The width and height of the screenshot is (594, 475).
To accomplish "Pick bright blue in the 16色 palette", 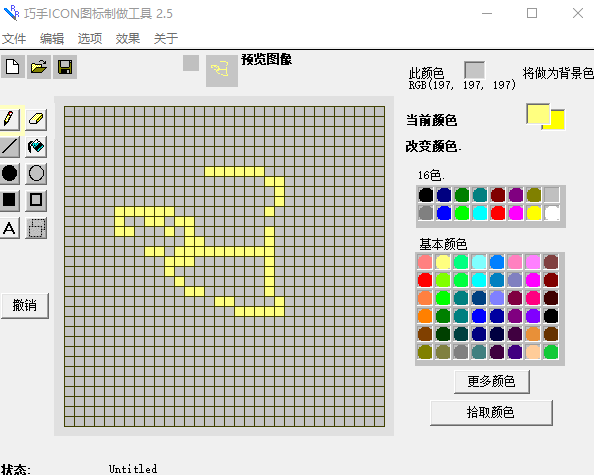I will point(444,213).
